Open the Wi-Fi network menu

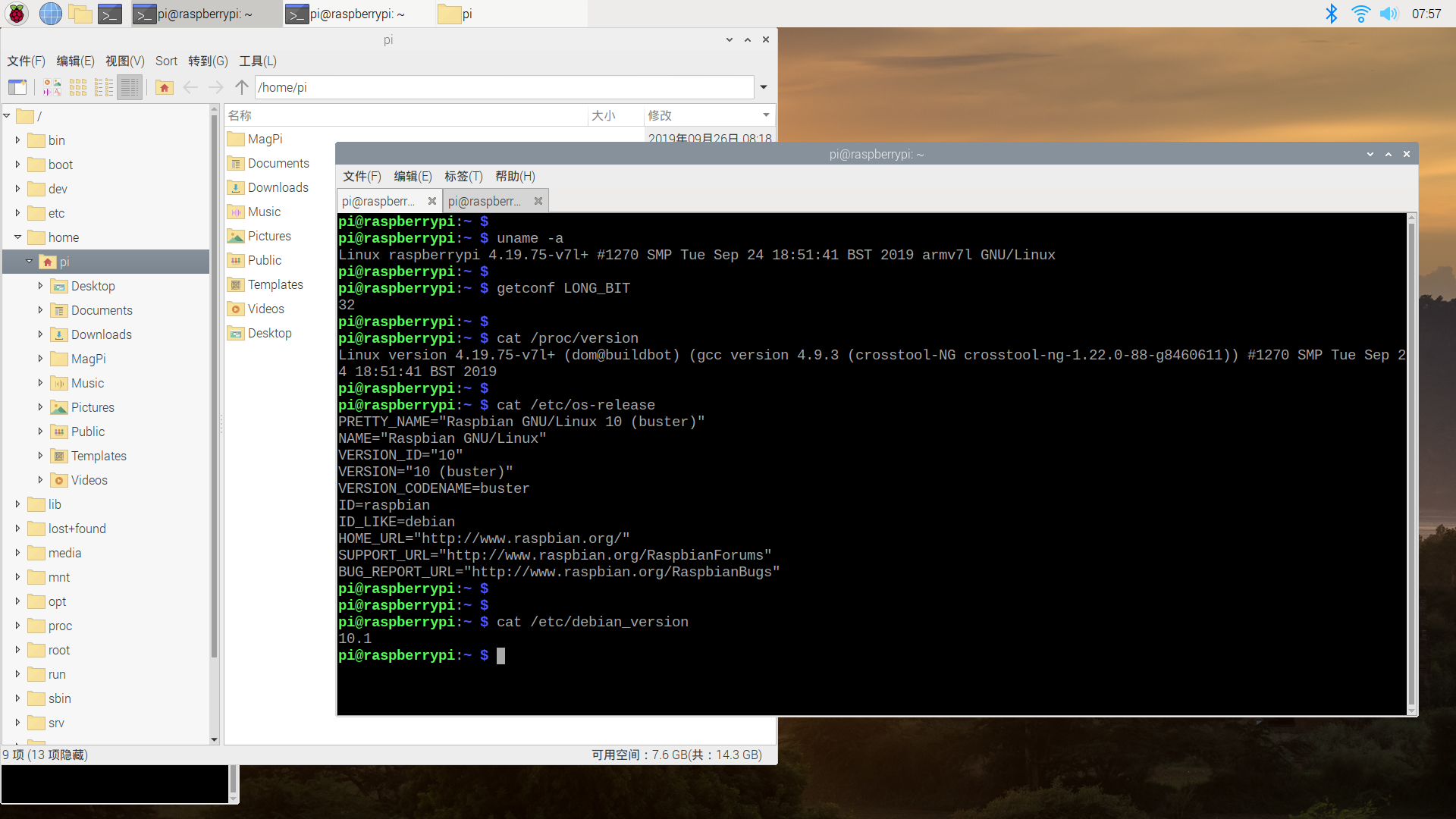(1360, 14)
